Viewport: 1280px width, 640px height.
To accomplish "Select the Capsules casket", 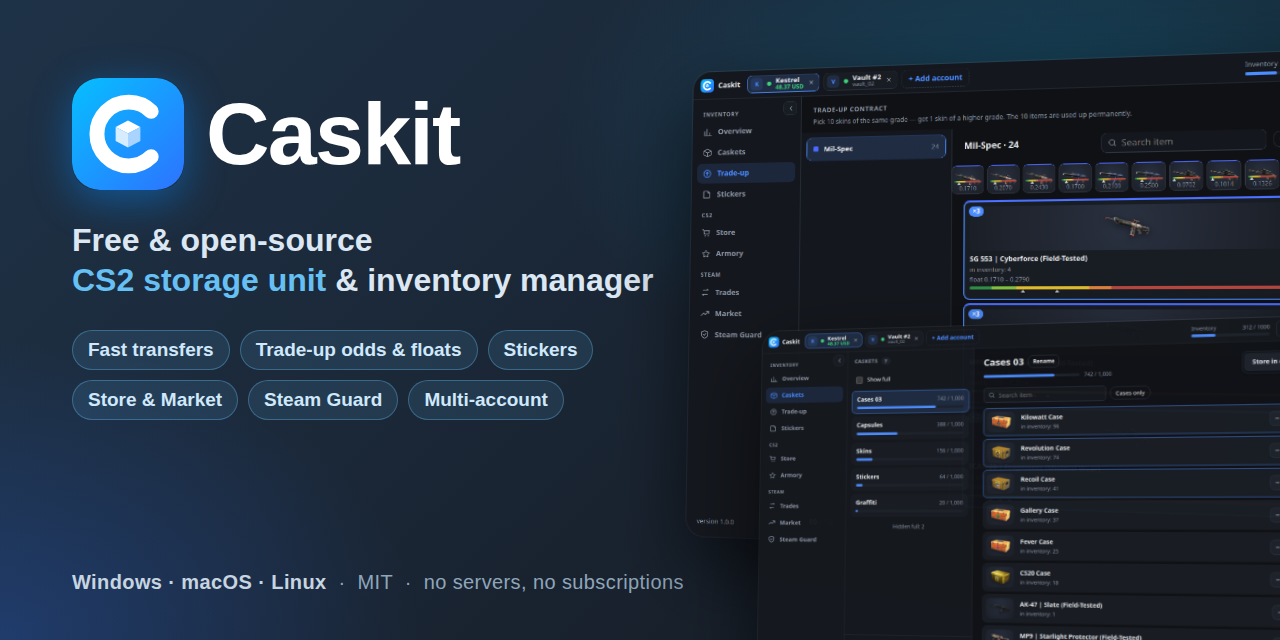I will [x=910, y=427].
